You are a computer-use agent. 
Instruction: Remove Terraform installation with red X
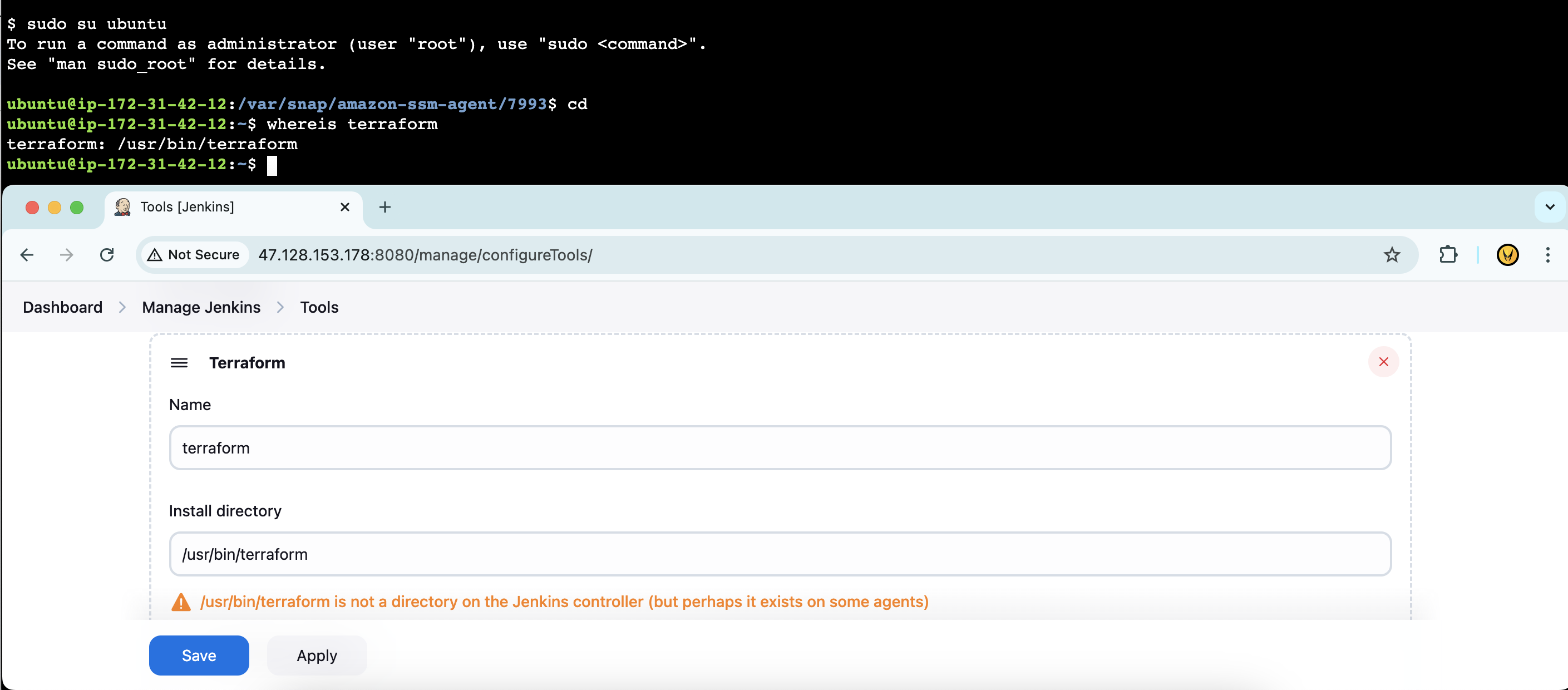[1383, 362]
